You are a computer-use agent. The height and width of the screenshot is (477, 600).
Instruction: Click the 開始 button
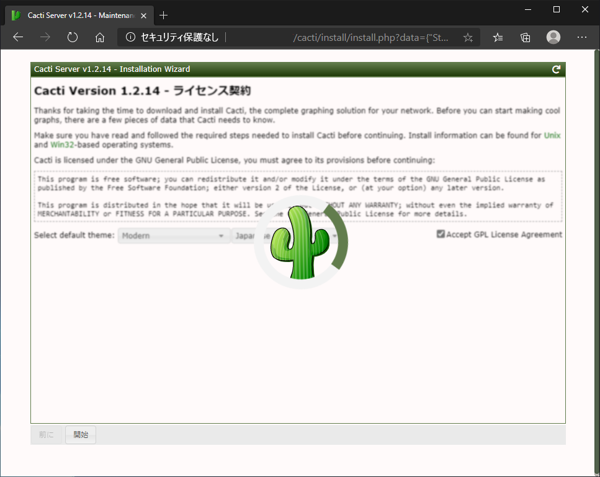coord(81,435)
